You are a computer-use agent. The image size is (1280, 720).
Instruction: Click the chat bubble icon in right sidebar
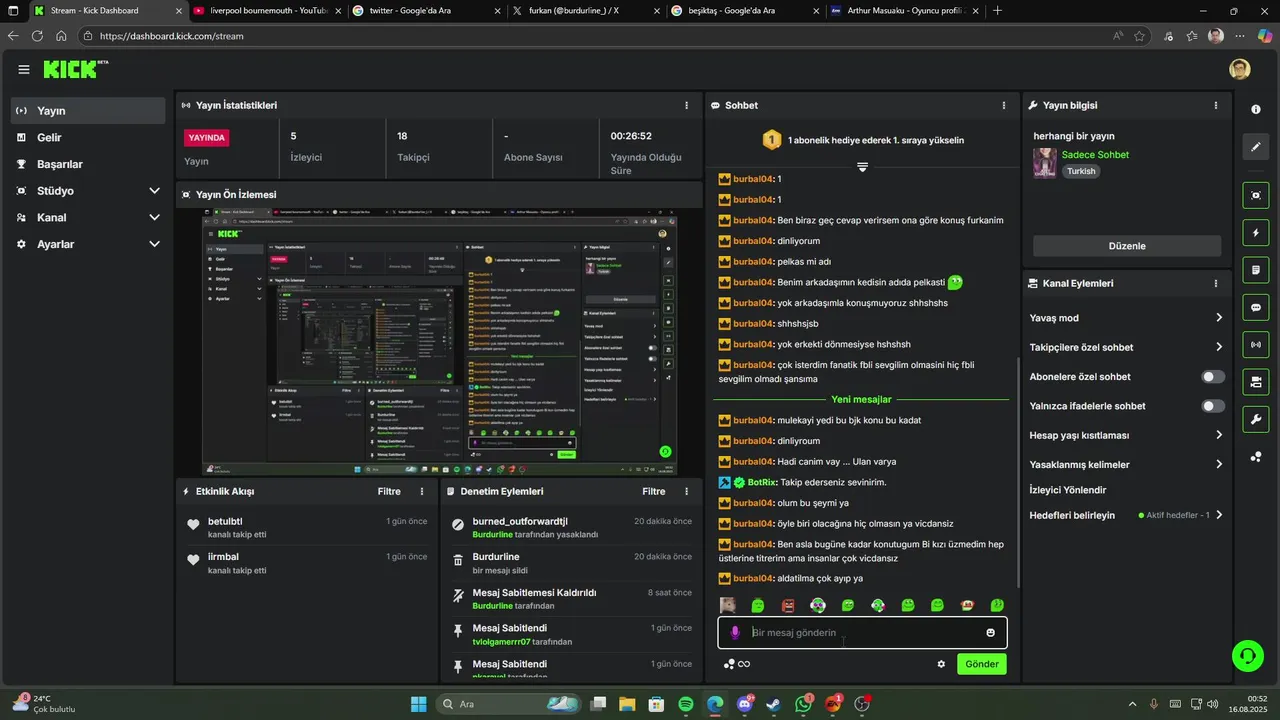tap(1256, 308)
